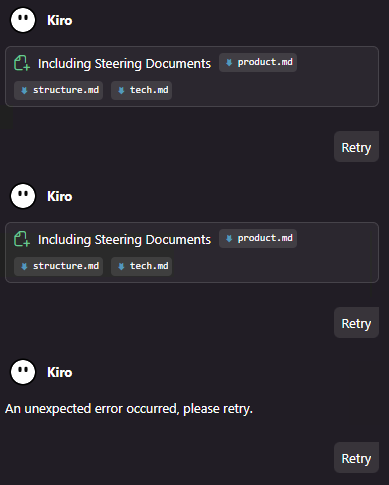
Task: Click the green steering document icon in the second panel
Action: tap(22, 239)
